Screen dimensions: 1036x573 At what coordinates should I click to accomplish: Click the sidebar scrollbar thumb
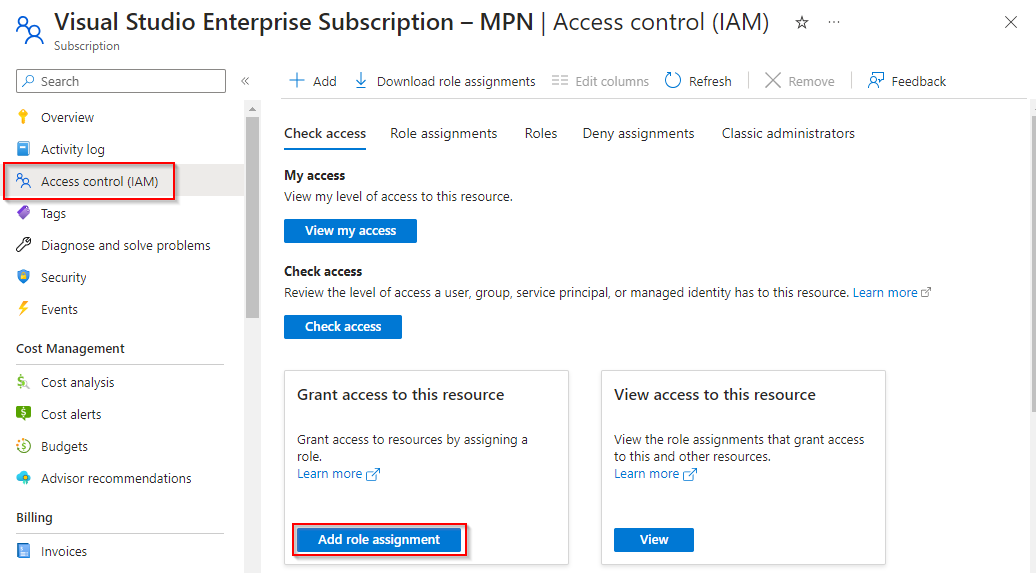click(x=252, y=218)
